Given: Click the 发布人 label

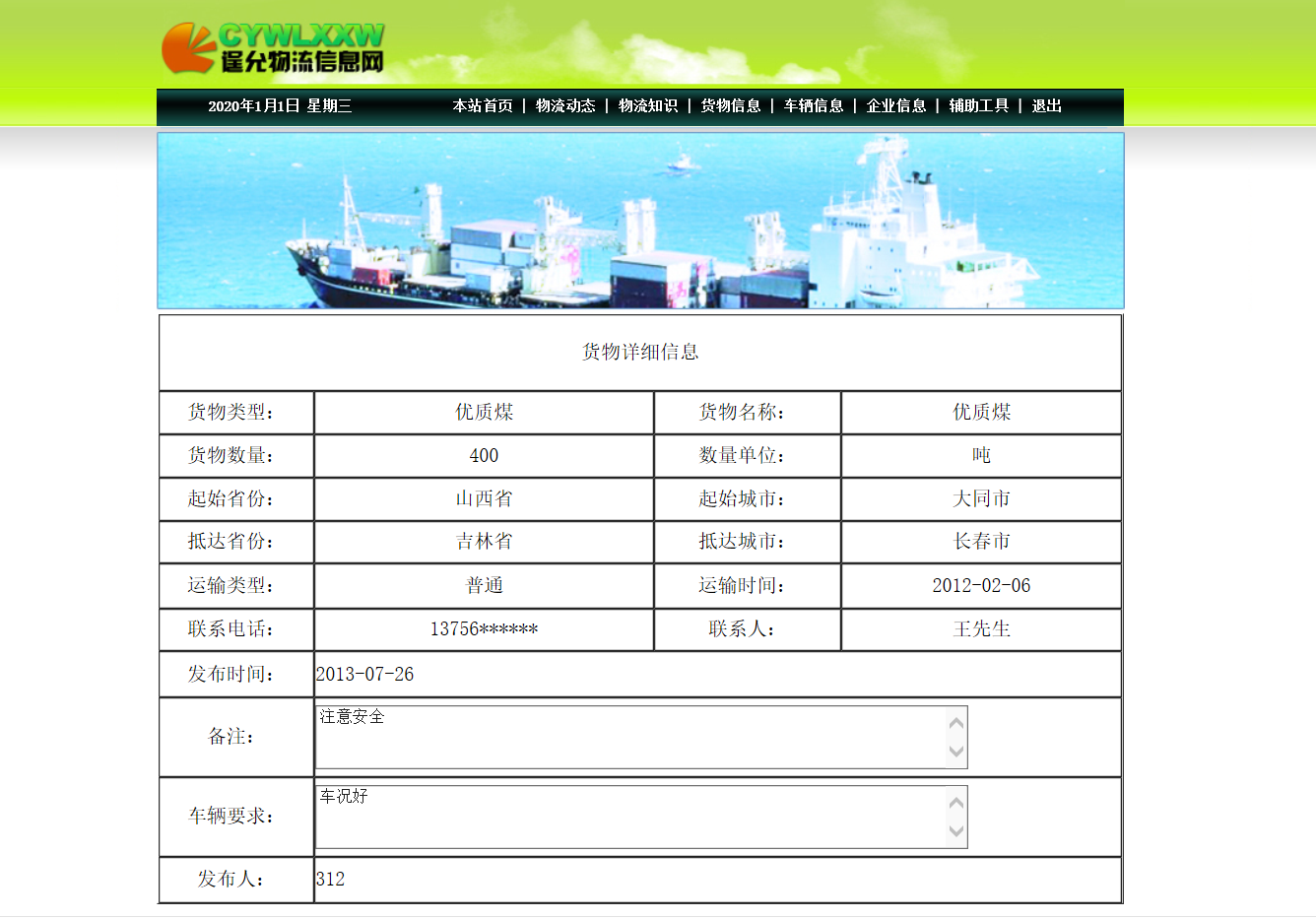Looking at the screenshot, I should [x=231, y=879].
